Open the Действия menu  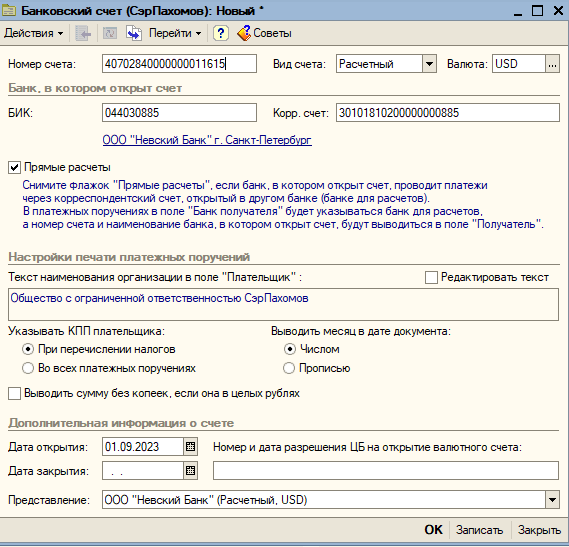pyautogui.click(x=34, y=33)
